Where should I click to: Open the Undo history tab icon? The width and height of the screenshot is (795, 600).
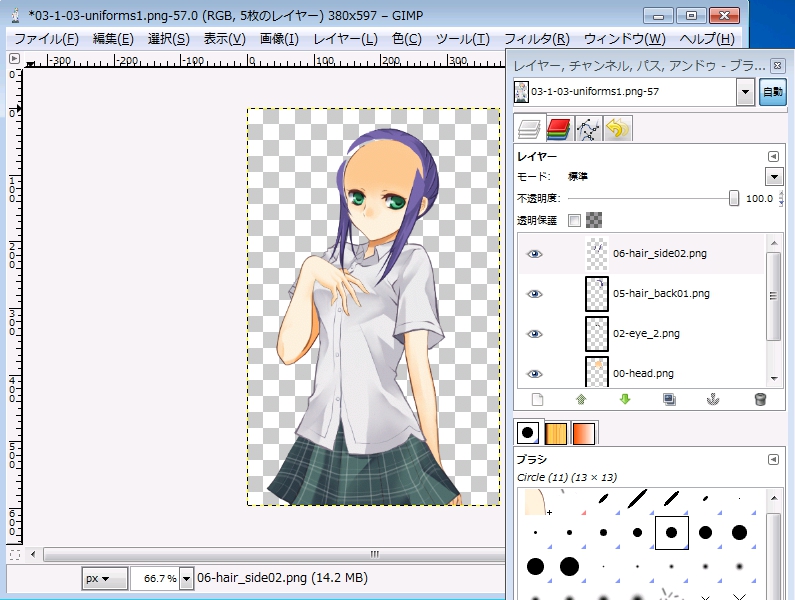618,129
